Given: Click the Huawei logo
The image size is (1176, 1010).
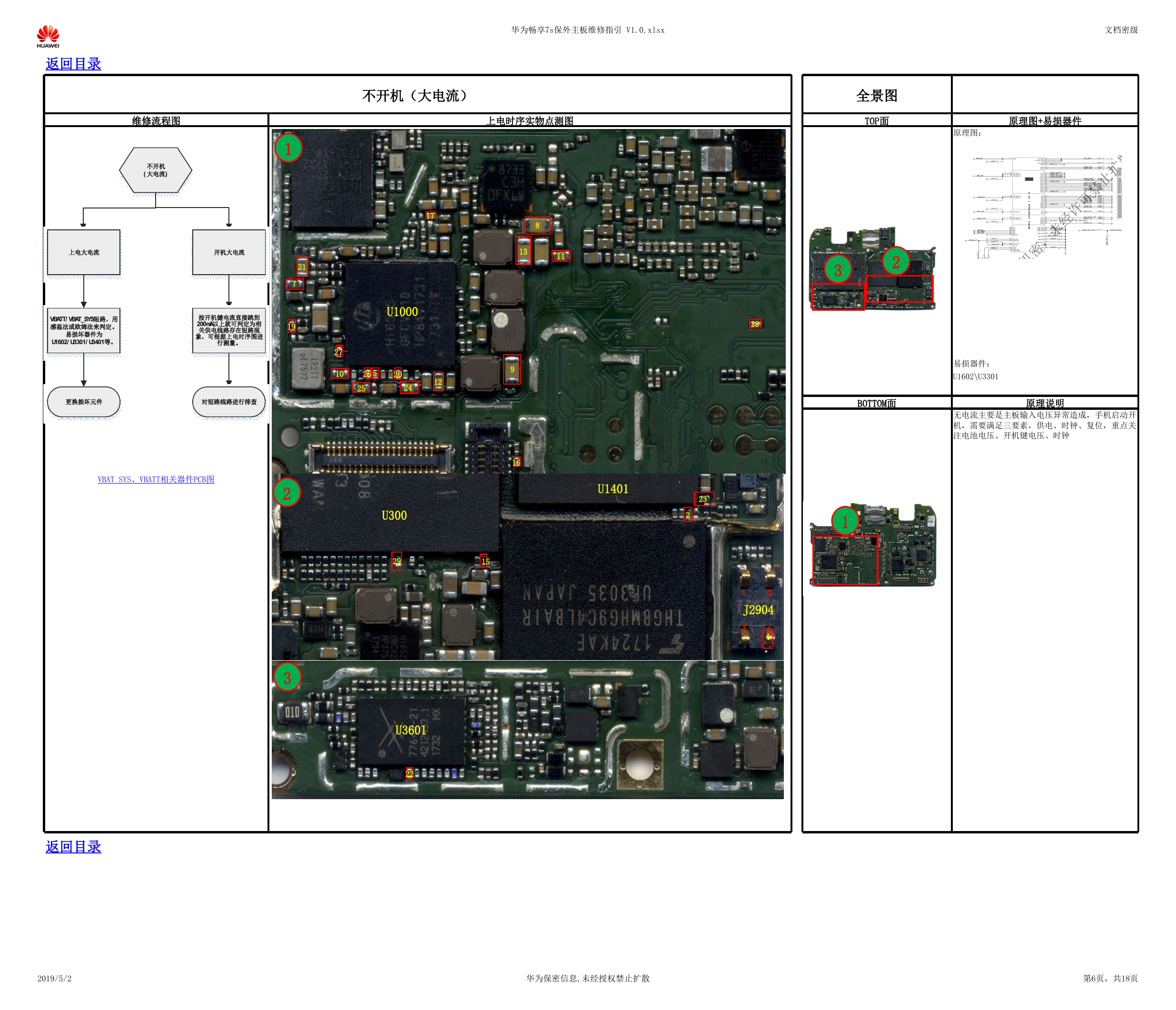Looking at the screenshot, I should pyautogui.click(x=48, y=36).
